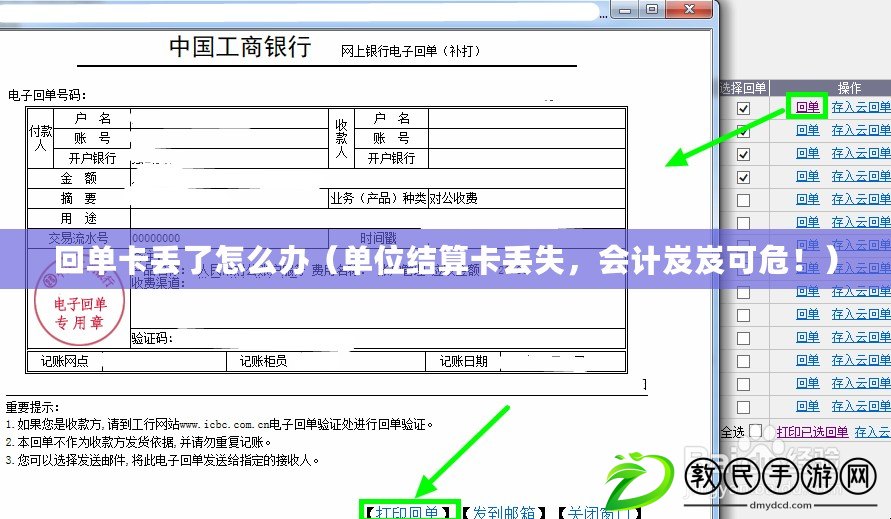This screenshot has height=519, width=891.
Task: Tick the first unchecked checkbox below the ticked rows
Action: point(743,200)
